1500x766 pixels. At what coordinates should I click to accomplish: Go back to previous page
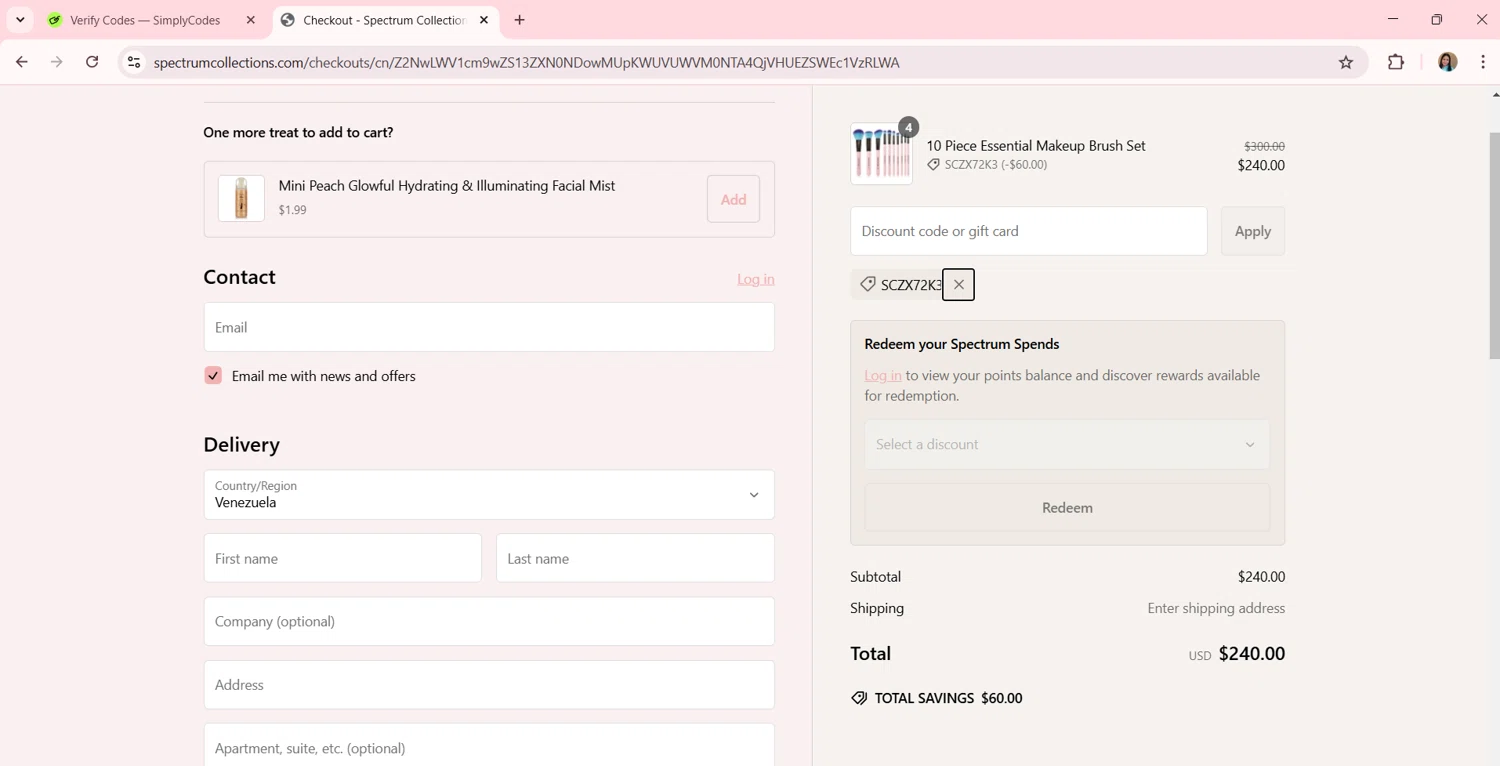pos(22,62)
